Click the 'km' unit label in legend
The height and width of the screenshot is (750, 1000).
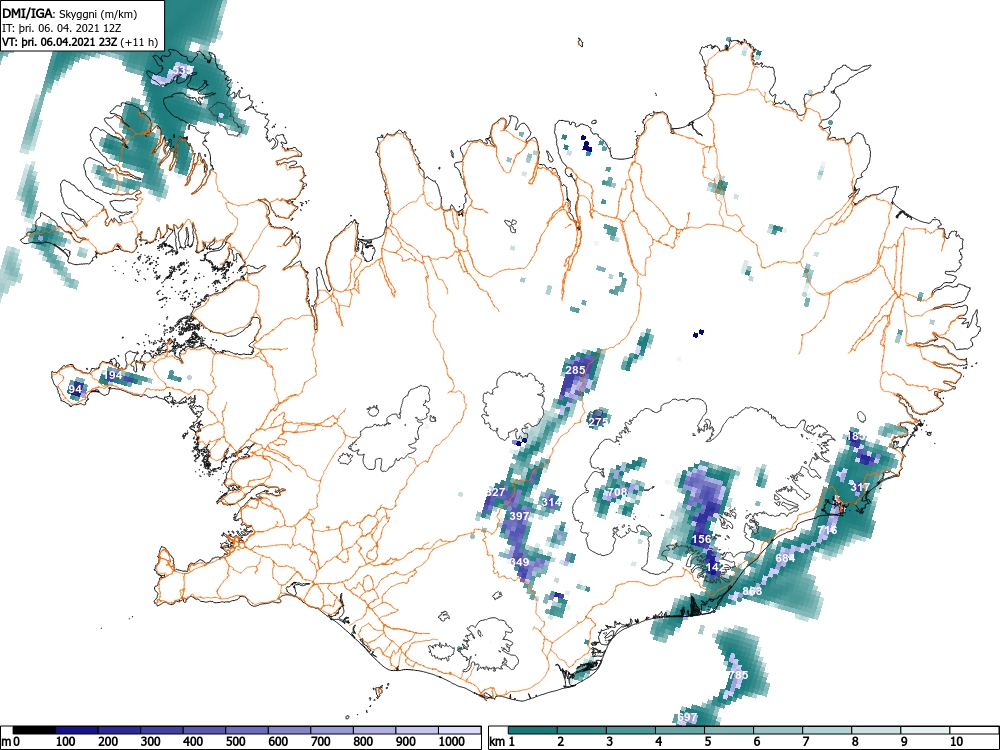497,742
